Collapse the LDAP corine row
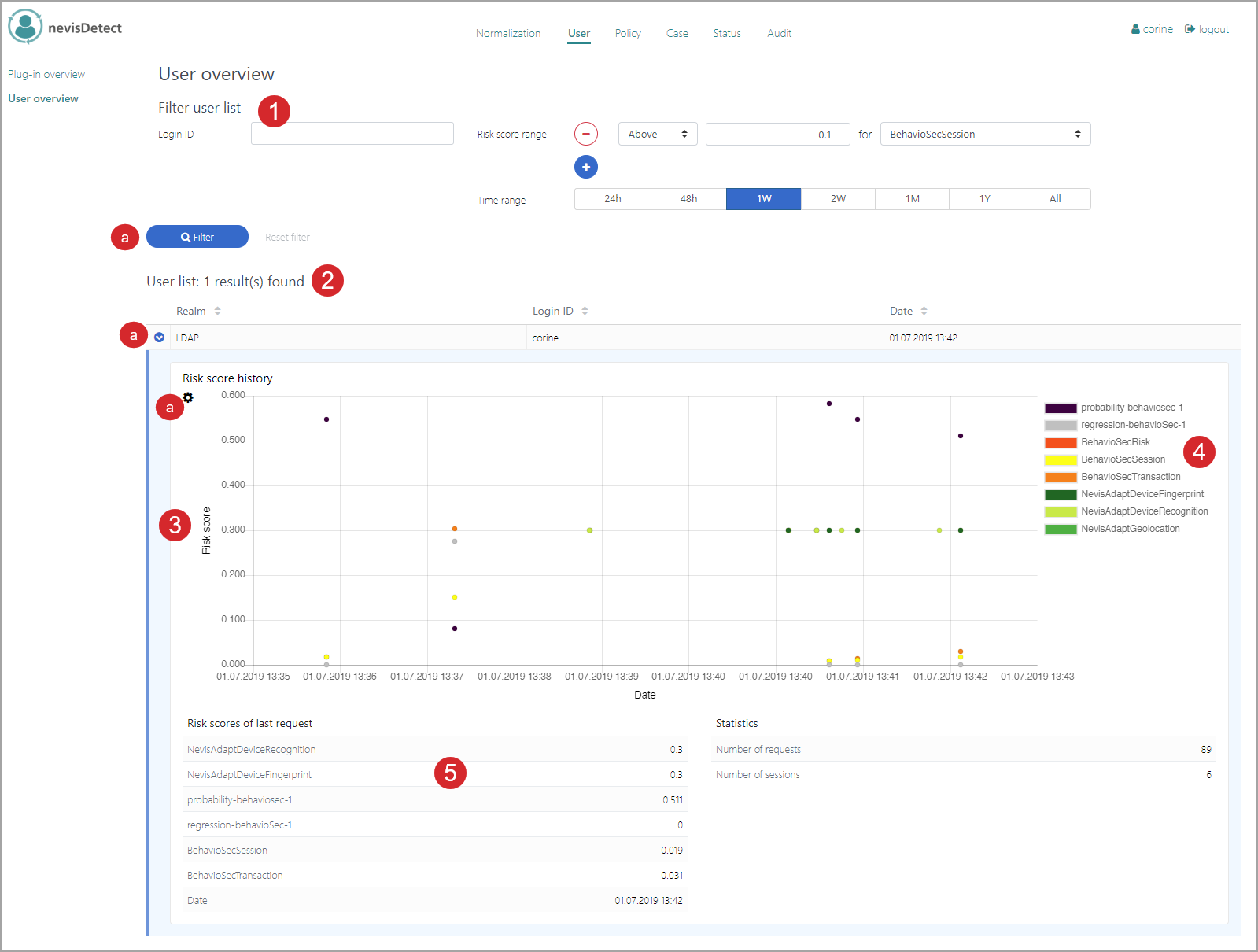Viewport: 1258px width, 952px height. (x=159, y=338)
